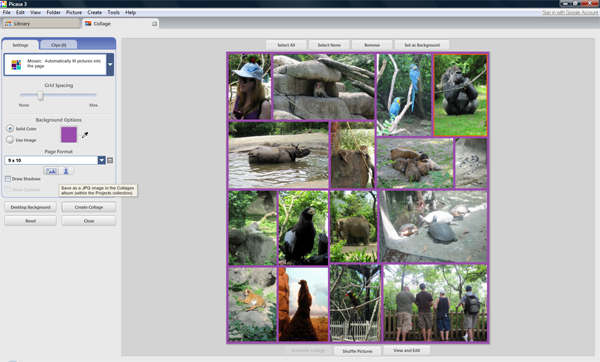Expand the Mosaic collage type dropdown

pyautogui.click(x=110, y=64)
